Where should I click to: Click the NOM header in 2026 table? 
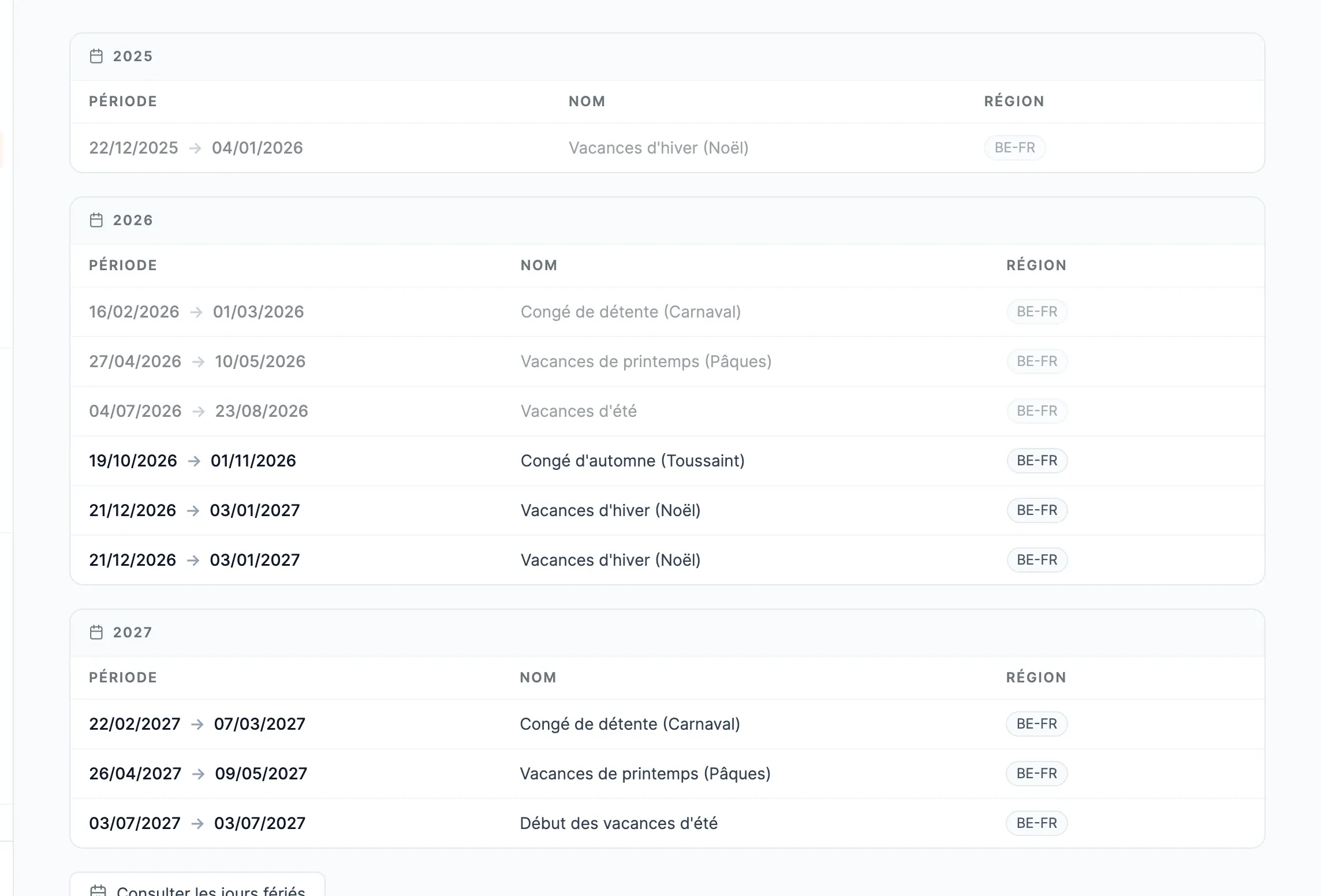(x=539, y=265)
